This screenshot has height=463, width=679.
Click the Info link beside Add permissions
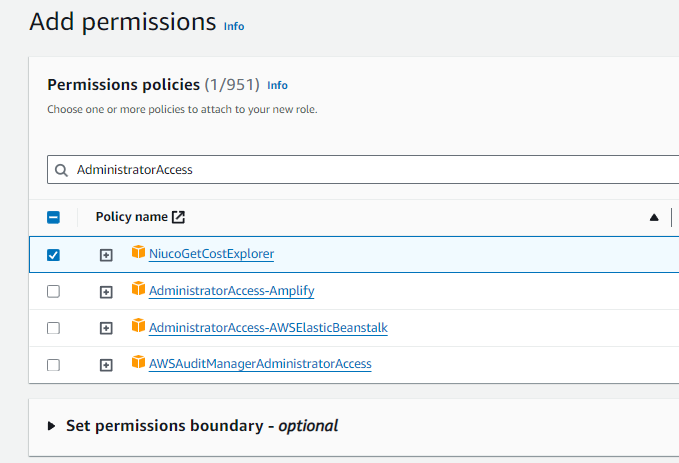click(x=234, y=26)
